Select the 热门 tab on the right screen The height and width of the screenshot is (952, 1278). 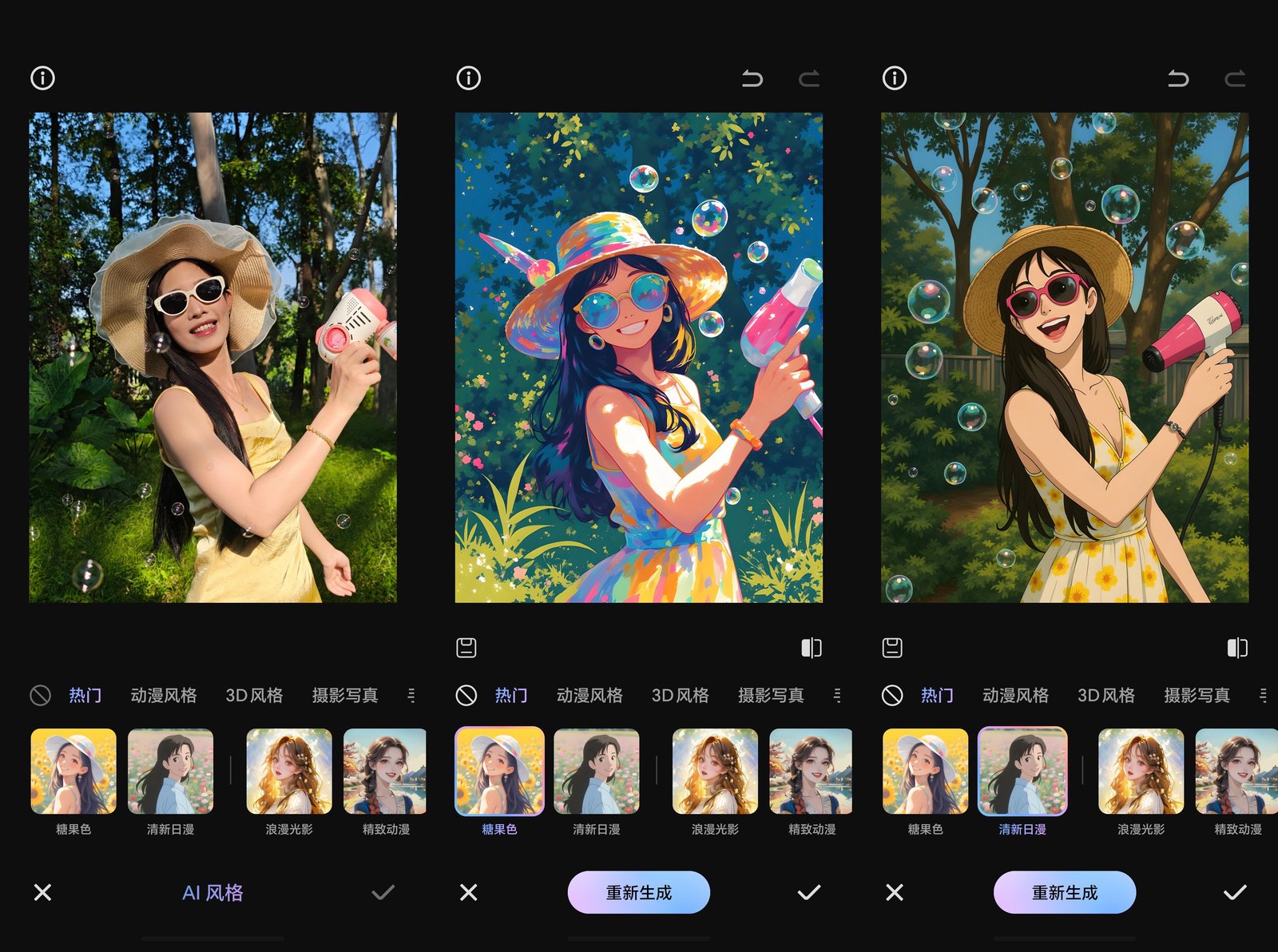937,696
